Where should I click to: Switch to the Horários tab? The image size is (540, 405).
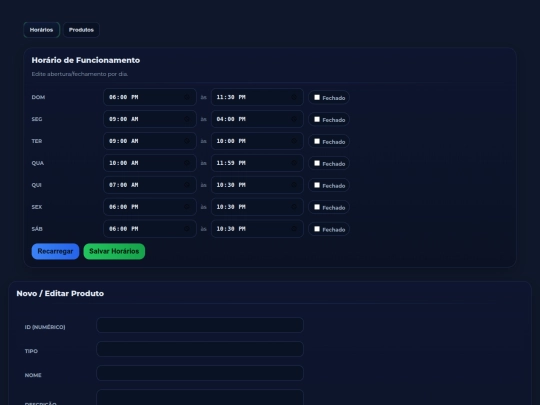click(x=41, y=30)
